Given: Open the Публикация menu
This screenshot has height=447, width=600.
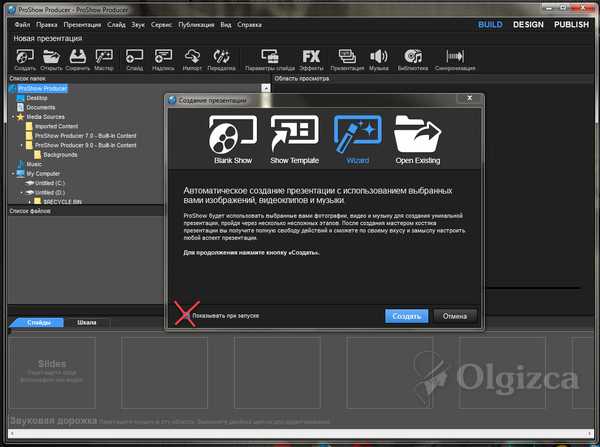Looking at the screenshot, I should click(196, 25).
